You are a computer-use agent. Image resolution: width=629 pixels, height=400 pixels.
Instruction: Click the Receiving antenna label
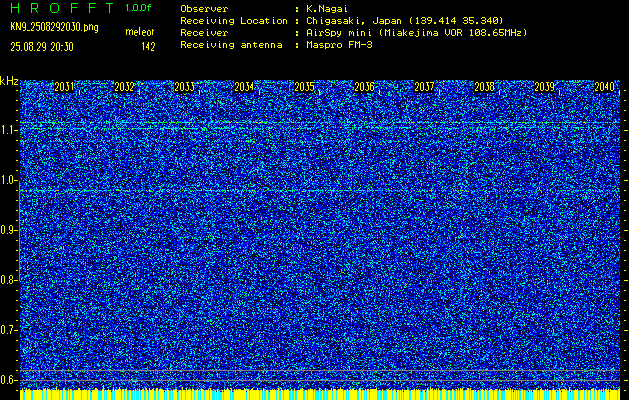click(231, 45)
